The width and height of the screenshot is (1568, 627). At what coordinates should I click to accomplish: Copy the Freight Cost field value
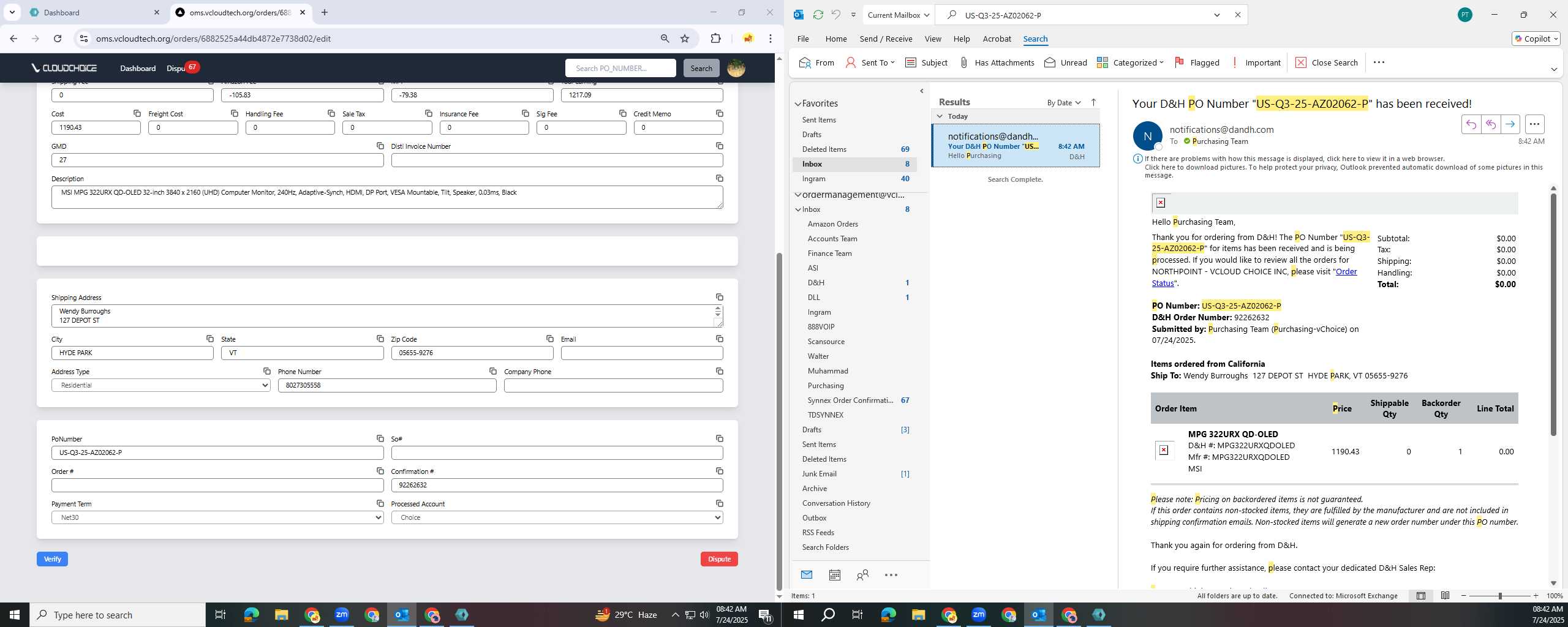coord(235,113)
